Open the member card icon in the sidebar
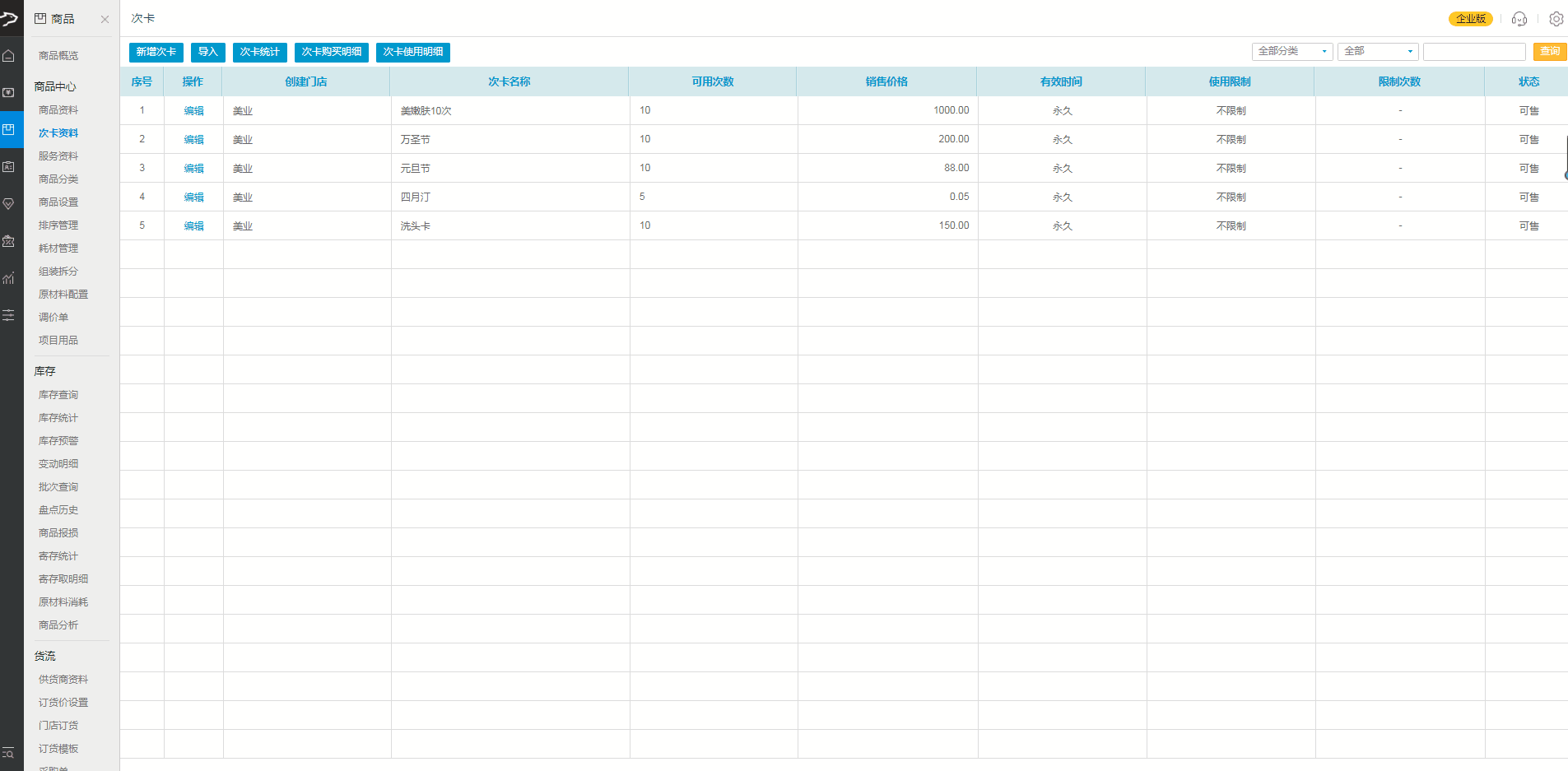This screenshot has height=771, width=1568. [x=8, y=167]
